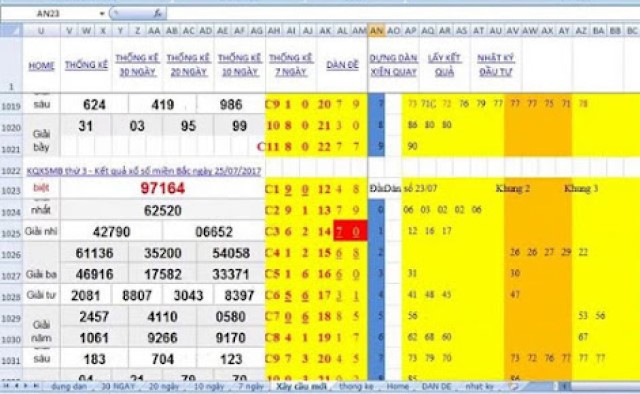Viewport: 640px width, 394px height.
Task: Open the THỐNG KÊ 10 NGÀY link
Action: tap(240, 65)
